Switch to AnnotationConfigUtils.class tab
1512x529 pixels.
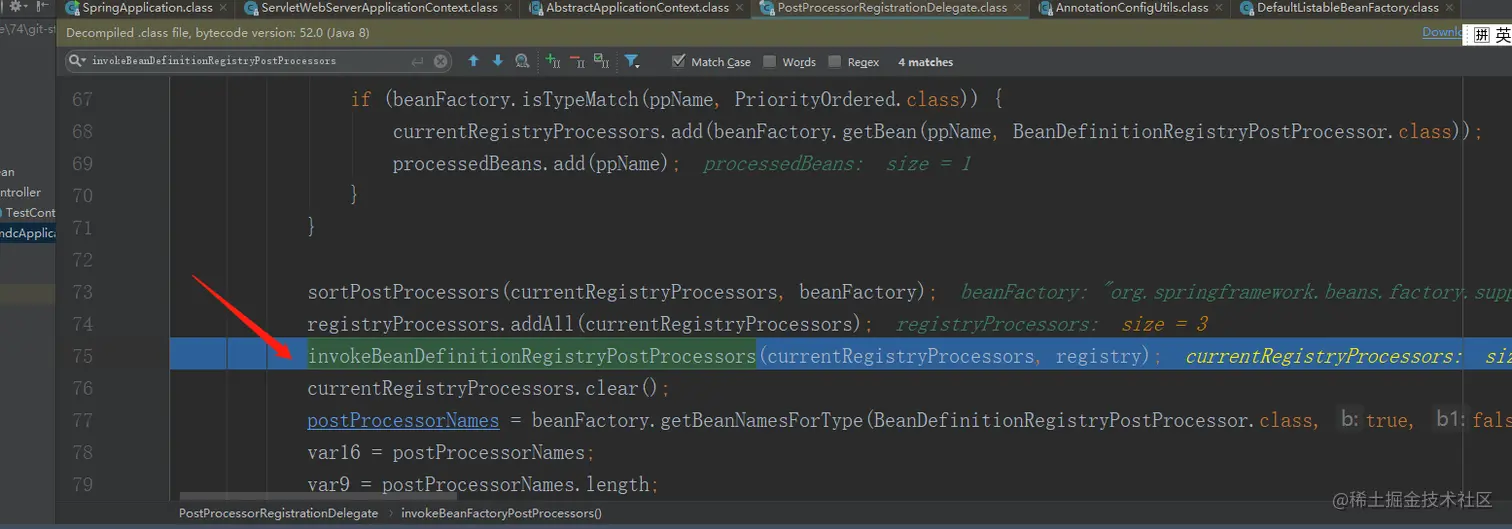point(1132,8)
